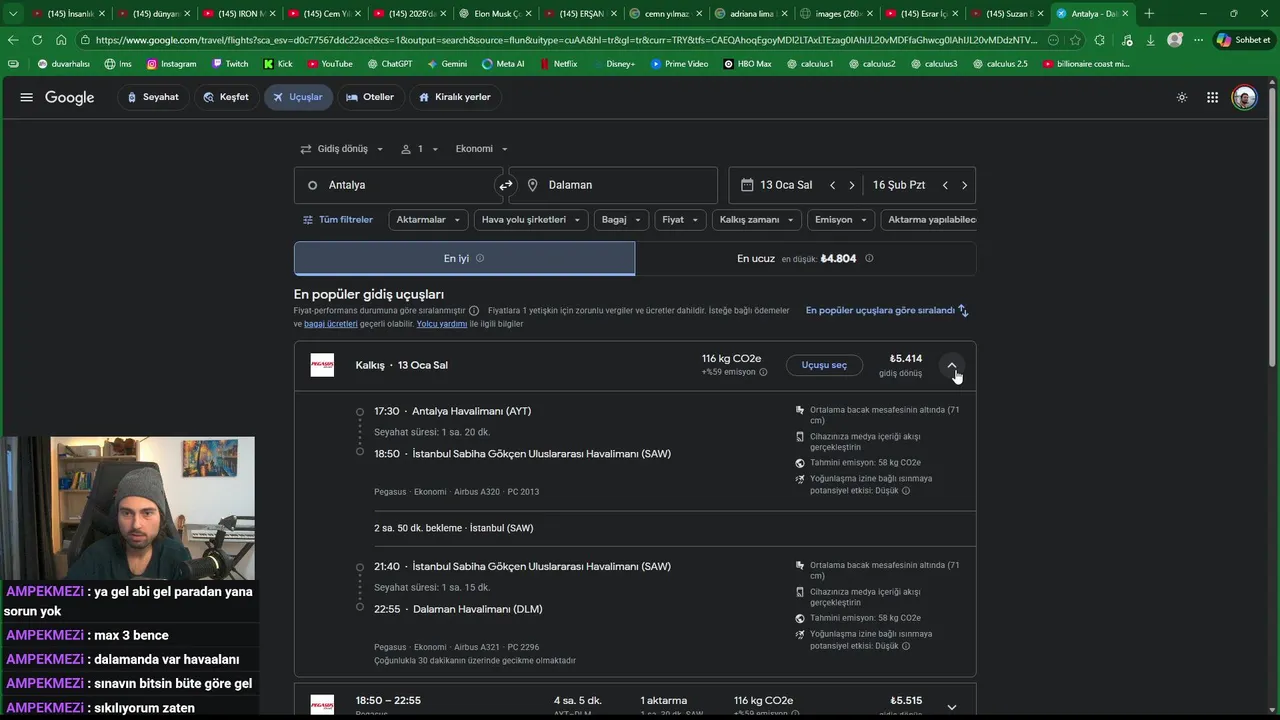Select the En ucuz sorting tab
The image size is (1280, 720).
click(805, 258)
